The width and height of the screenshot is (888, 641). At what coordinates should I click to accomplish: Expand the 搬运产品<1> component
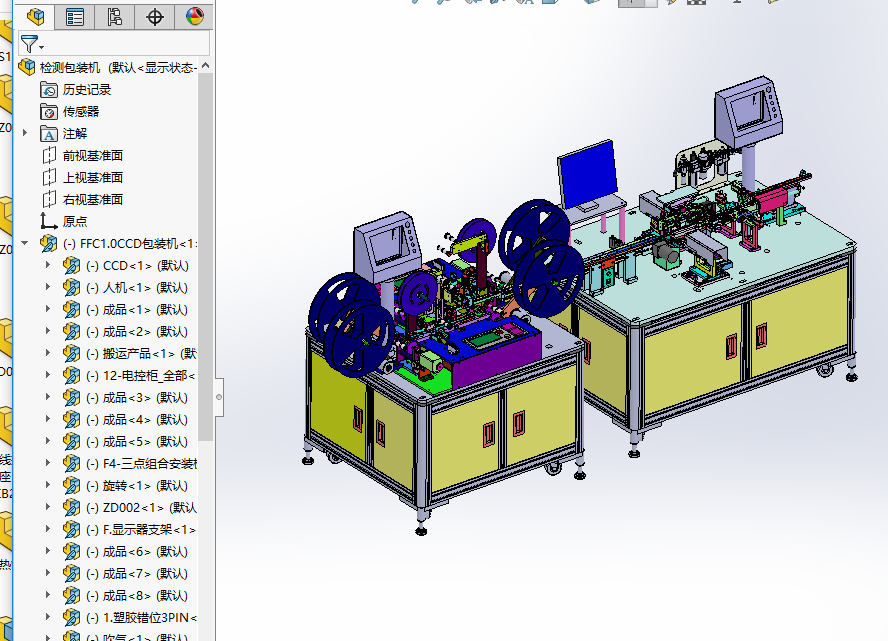48,353
